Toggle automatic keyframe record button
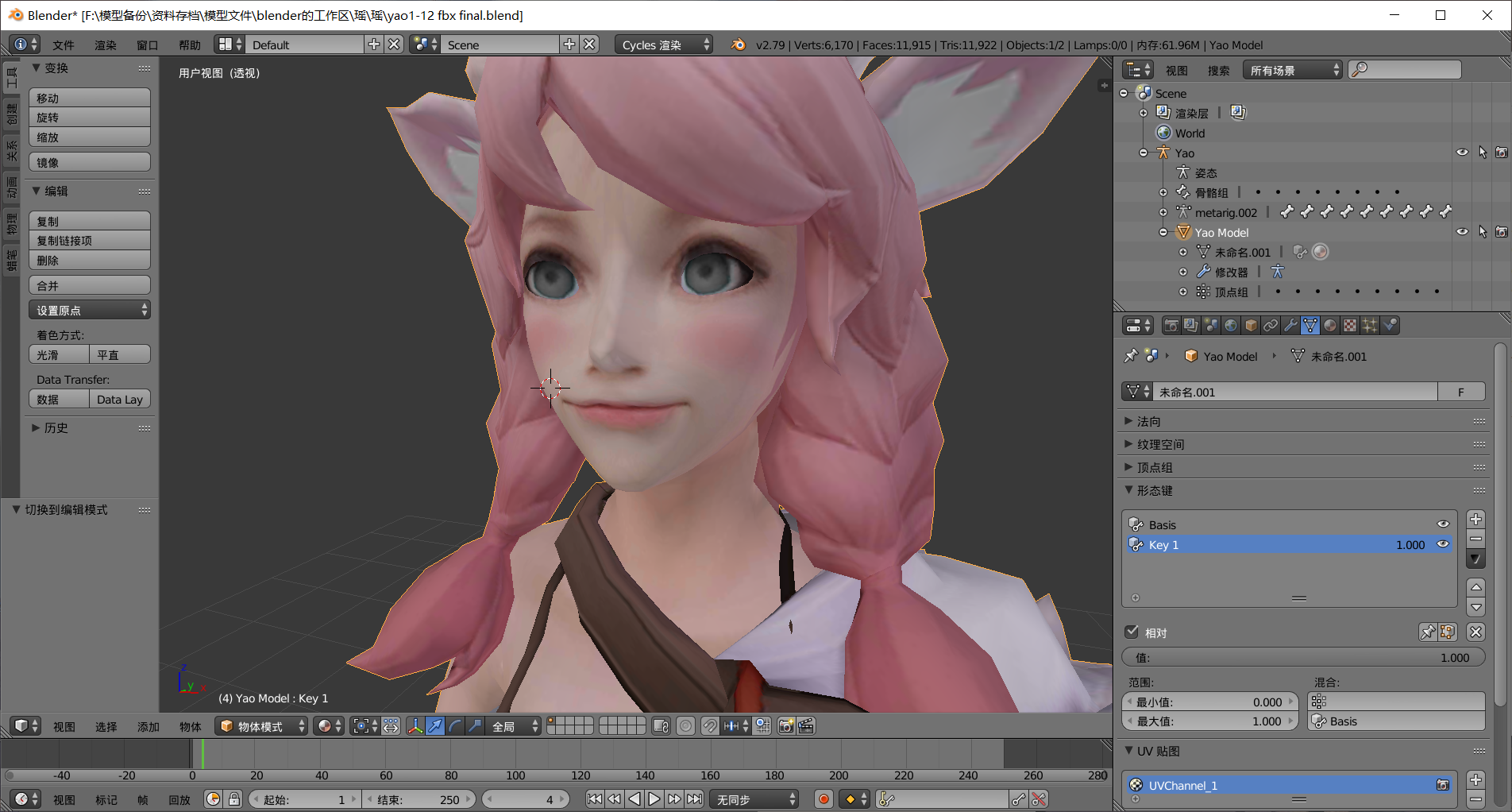This screenshot has height=812, width=1512. 823,799
